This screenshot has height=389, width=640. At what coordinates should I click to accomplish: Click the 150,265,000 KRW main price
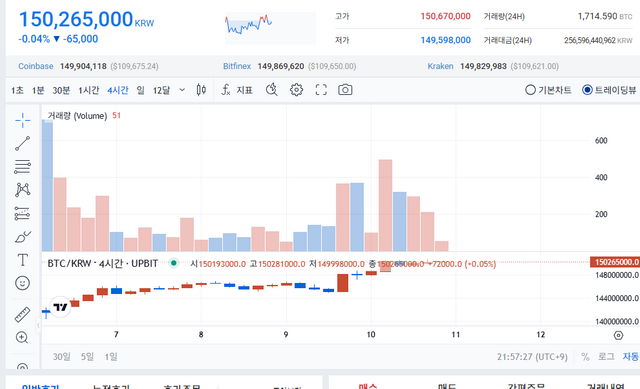click(x=87, y=19)
